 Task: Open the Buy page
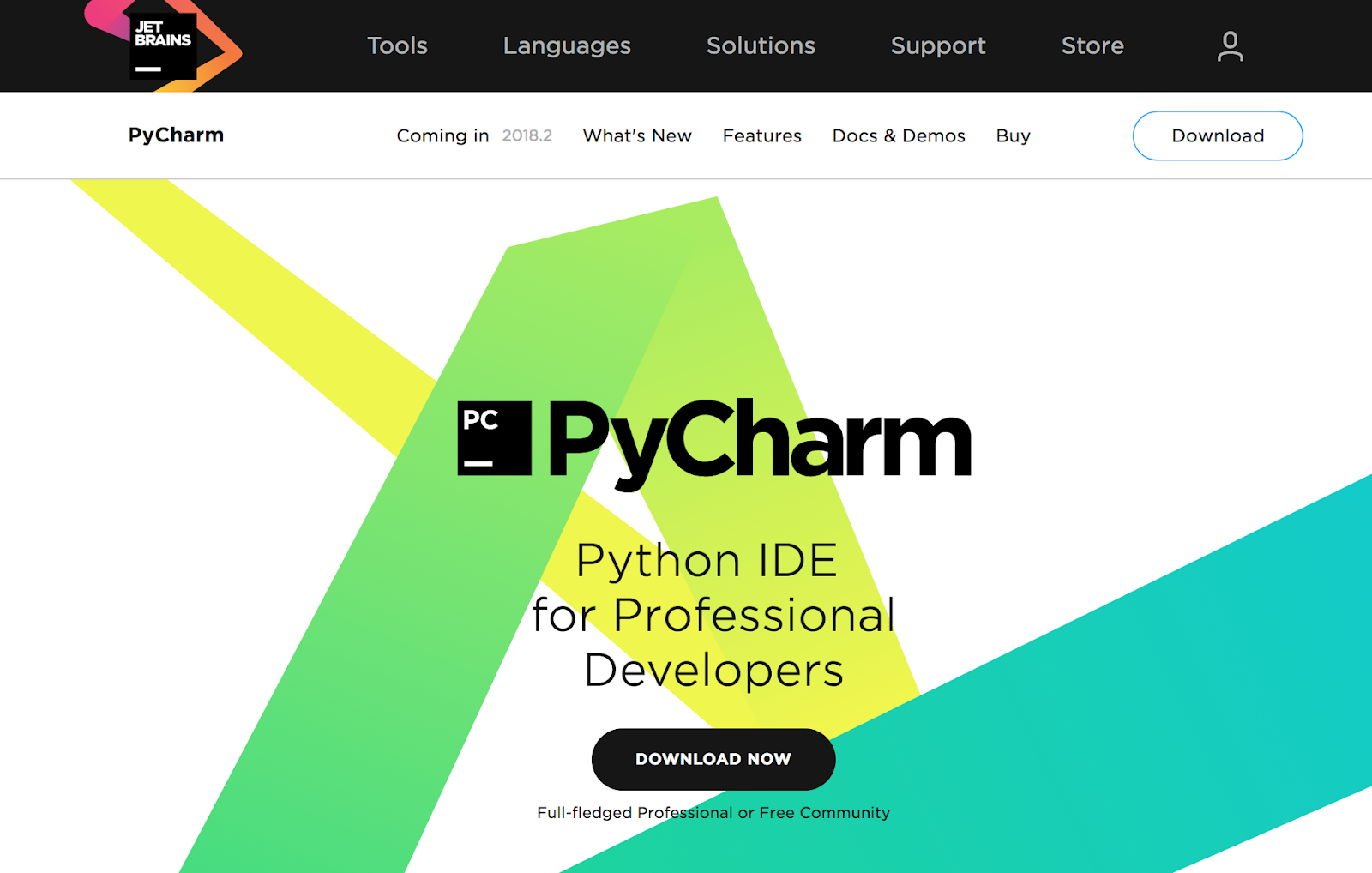click(x=1013, y=135)
